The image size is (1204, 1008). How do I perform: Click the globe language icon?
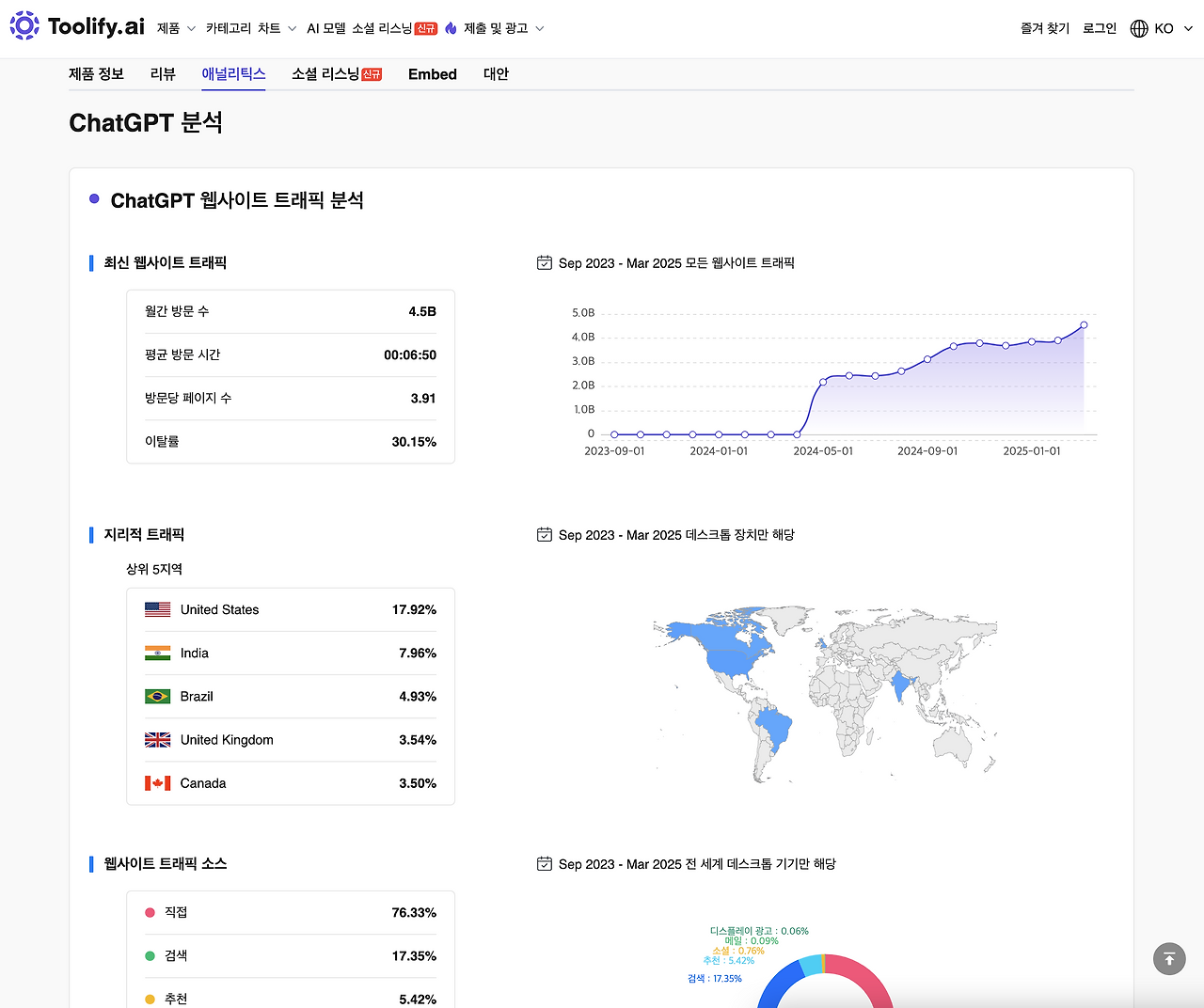click(1138, 27)
